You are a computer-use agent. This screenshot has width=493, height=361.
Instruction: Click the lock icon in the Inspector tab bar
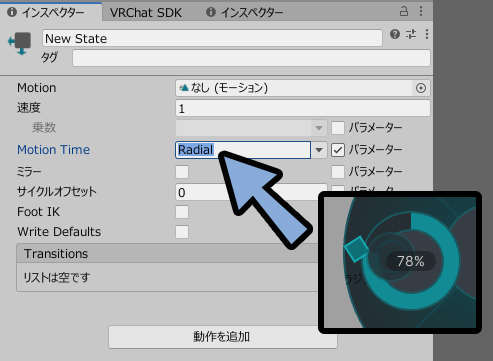pyautogui.click(x=404, y=12)
